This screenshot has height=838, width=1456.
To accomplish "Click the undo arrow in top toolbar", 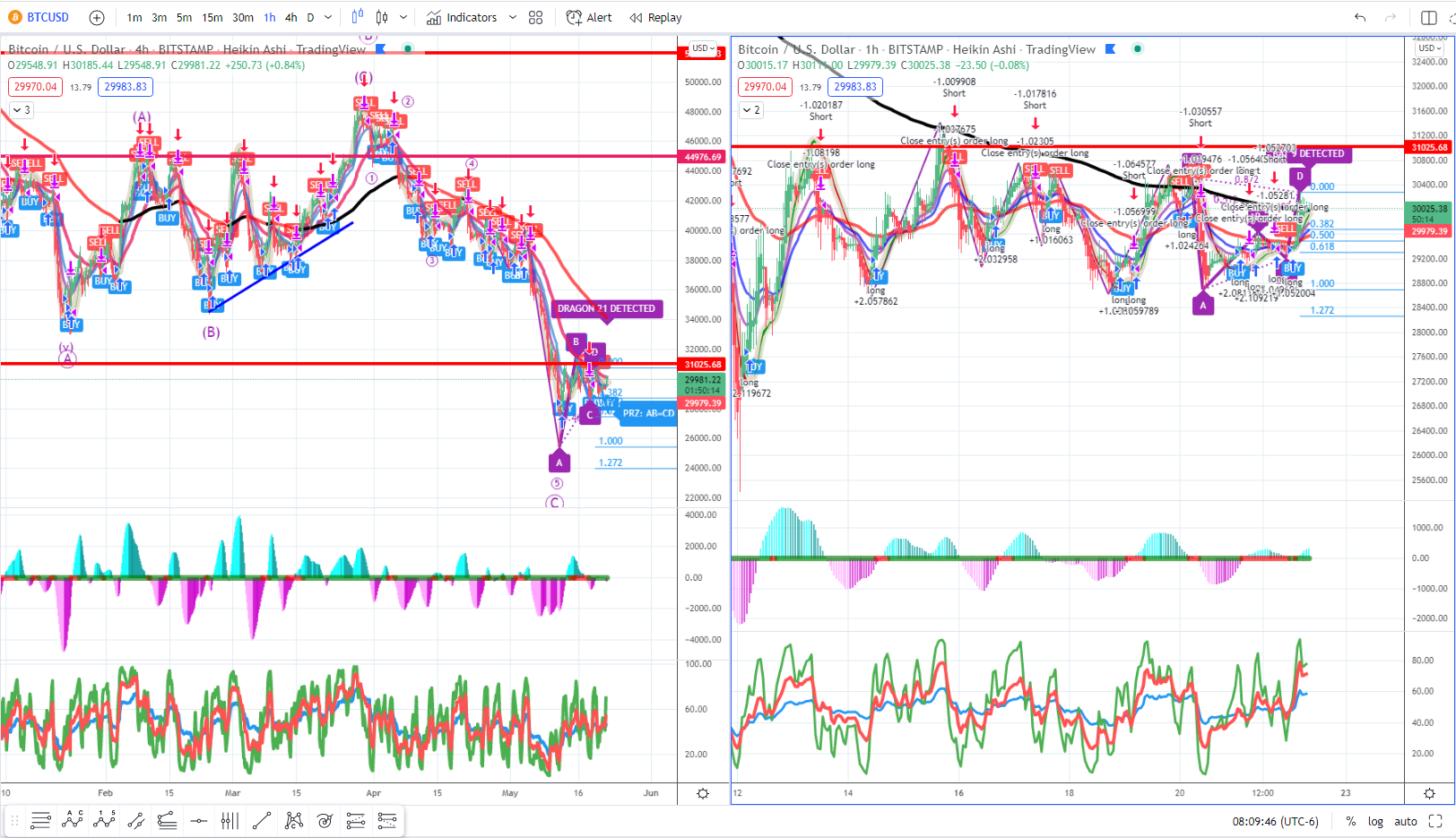I will 1360,17.
